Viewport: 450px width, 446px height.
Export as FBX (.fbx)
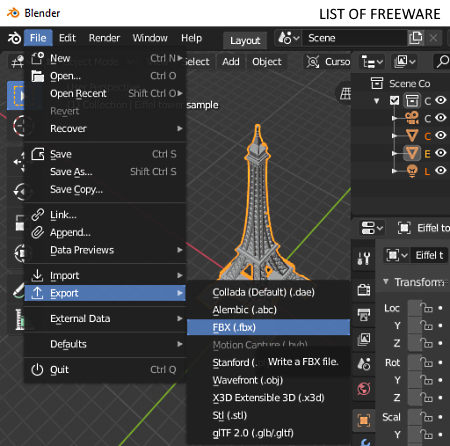coord(268,327)
